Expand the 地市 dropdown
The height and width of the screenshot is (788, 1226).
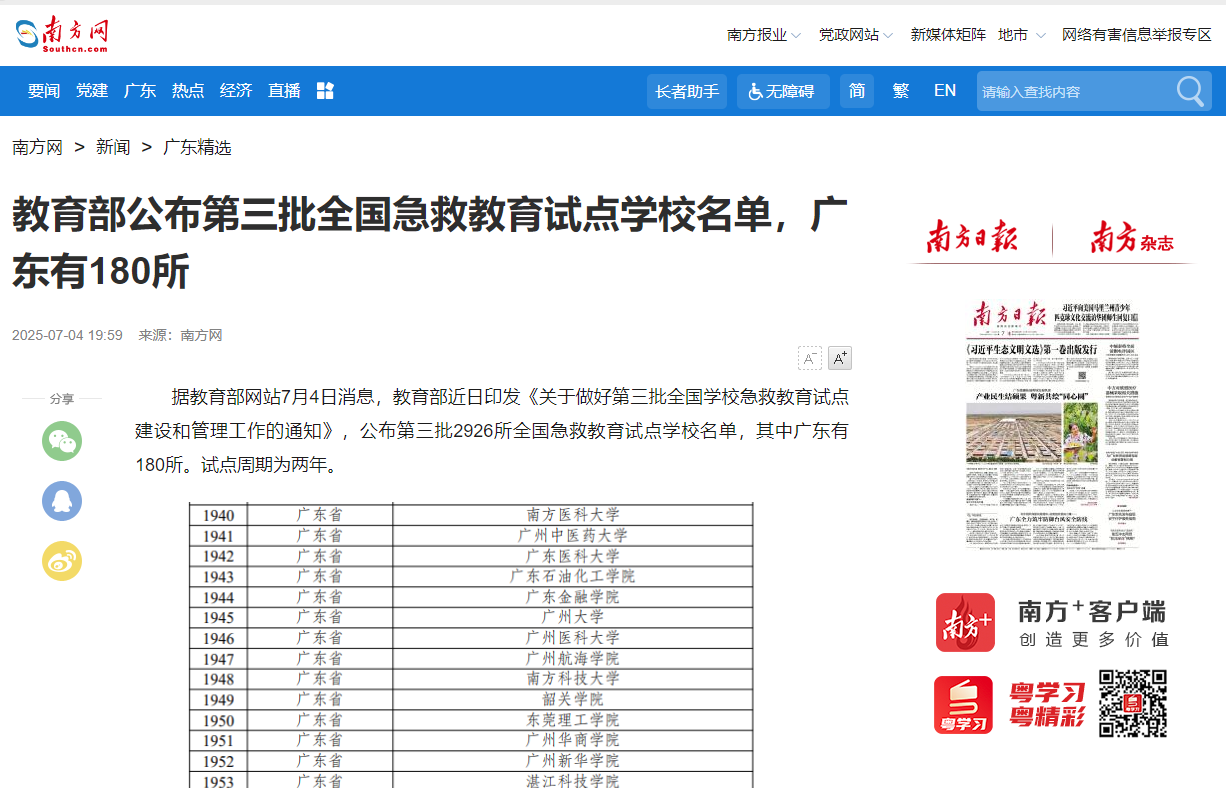click(1021, 35)
